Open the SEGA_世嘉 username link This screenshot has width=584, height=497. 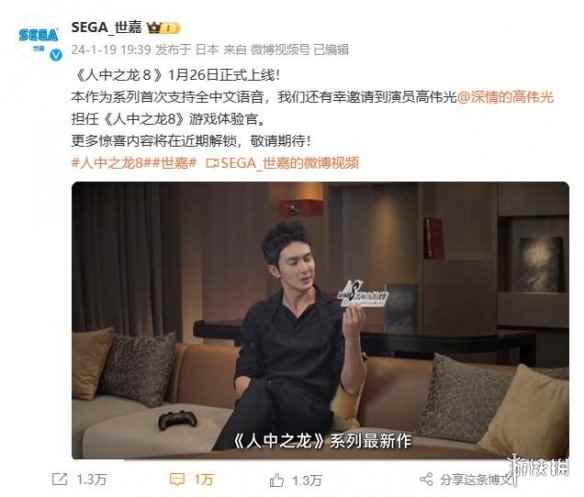tap(107, 27)
